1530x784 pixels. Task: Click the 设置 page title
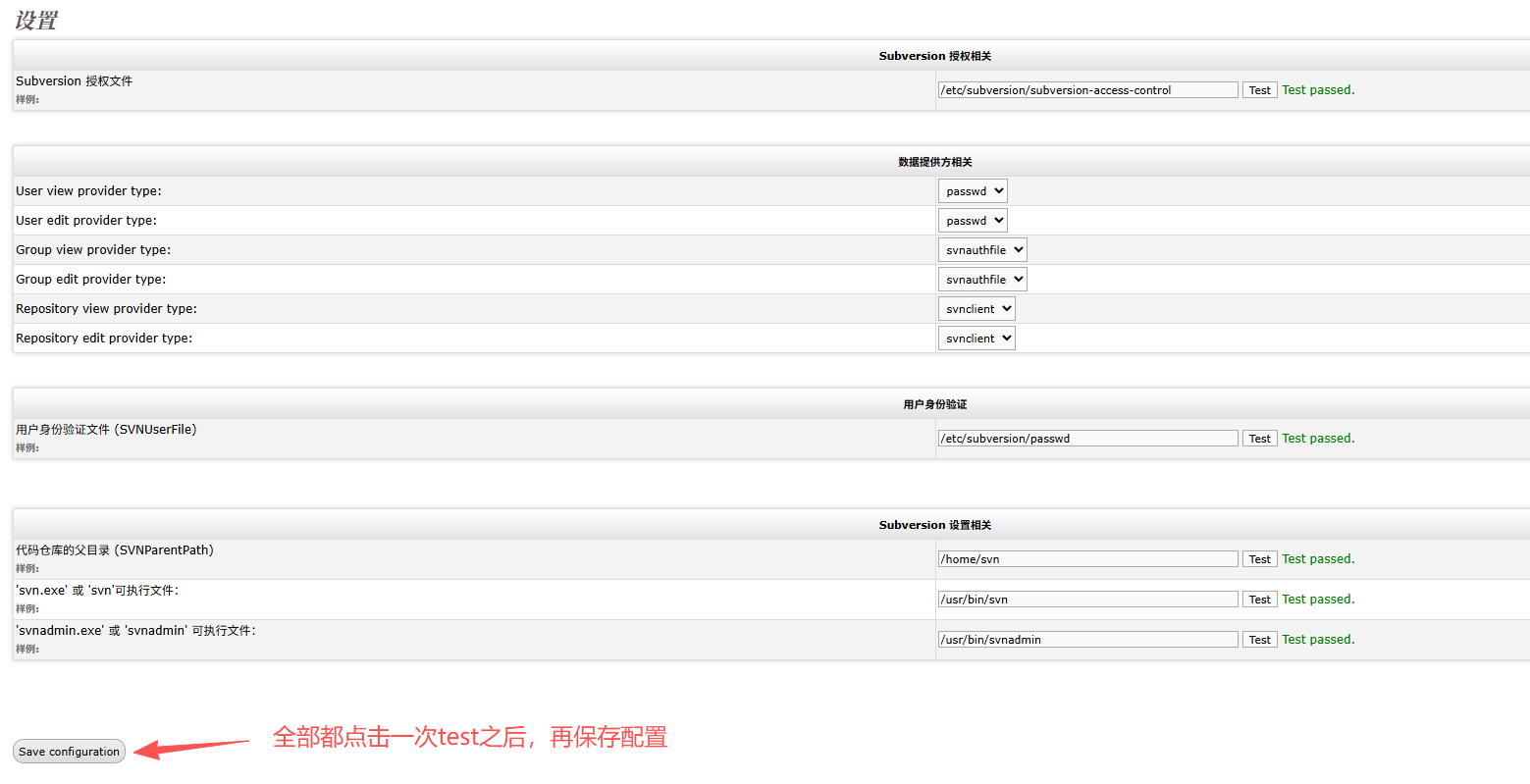(34, 20)
